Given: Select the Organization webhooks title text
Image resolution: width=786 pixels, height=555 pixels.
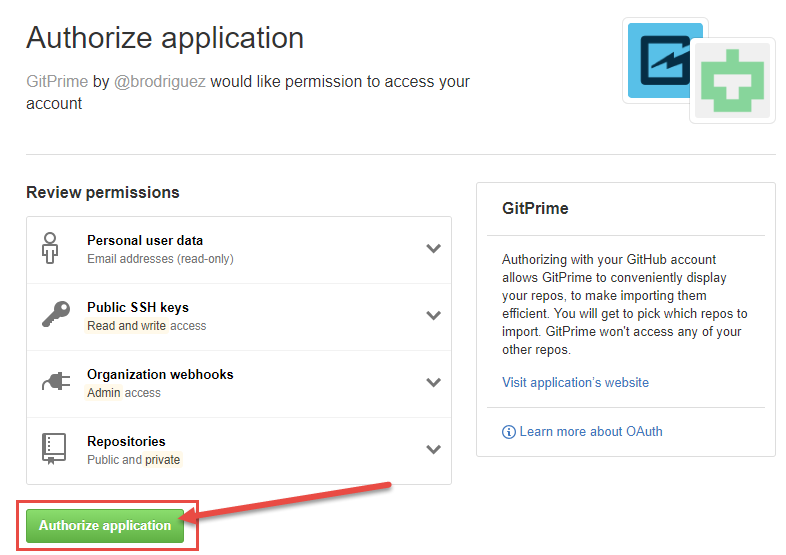Looking at the screenshot, I should pyautogui.click(x=160, y=375).
